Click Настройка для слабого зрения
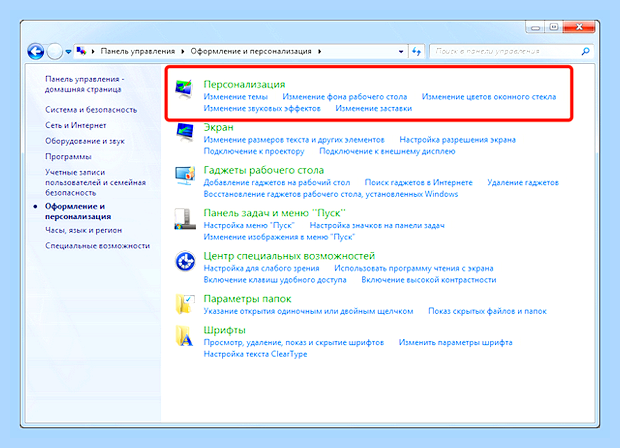Image resolution: width=620 pixels, height=448 pixels. (x=261, y=268)
